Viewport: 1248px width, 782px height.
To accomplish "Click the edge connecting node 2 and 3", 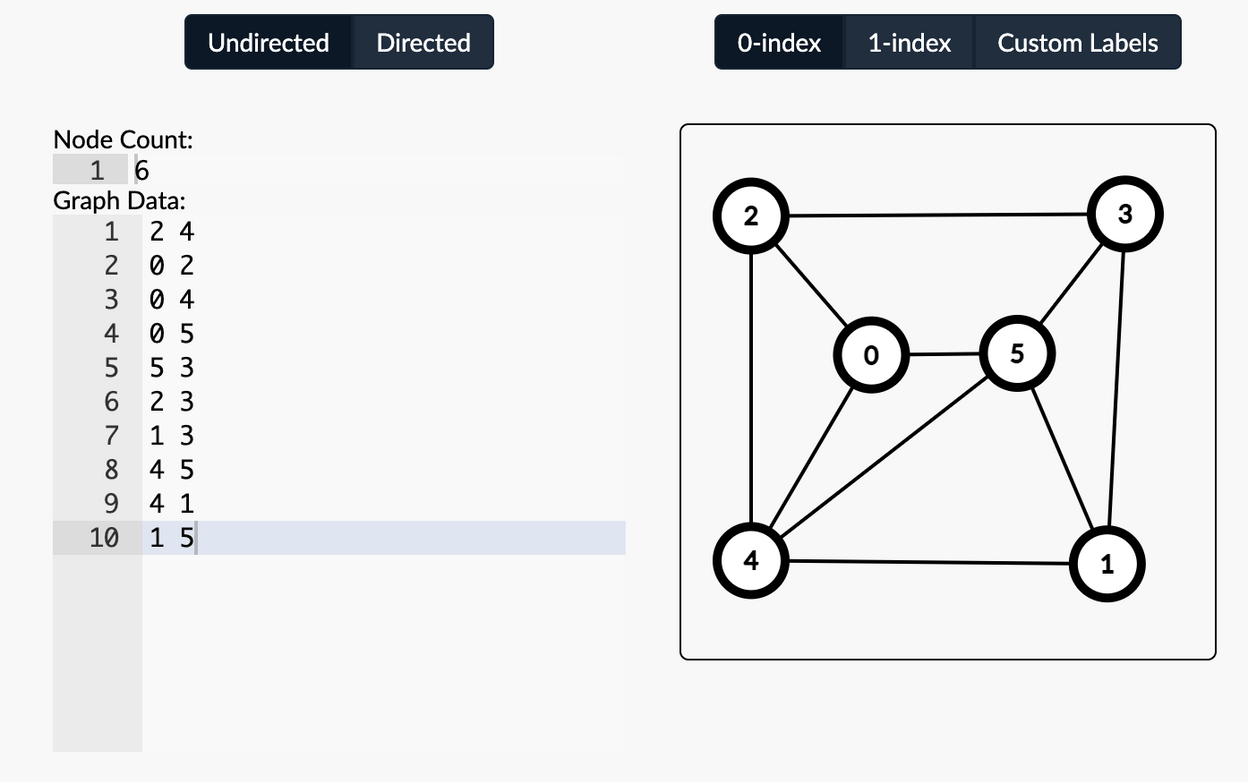I will (x=938, y=214).
